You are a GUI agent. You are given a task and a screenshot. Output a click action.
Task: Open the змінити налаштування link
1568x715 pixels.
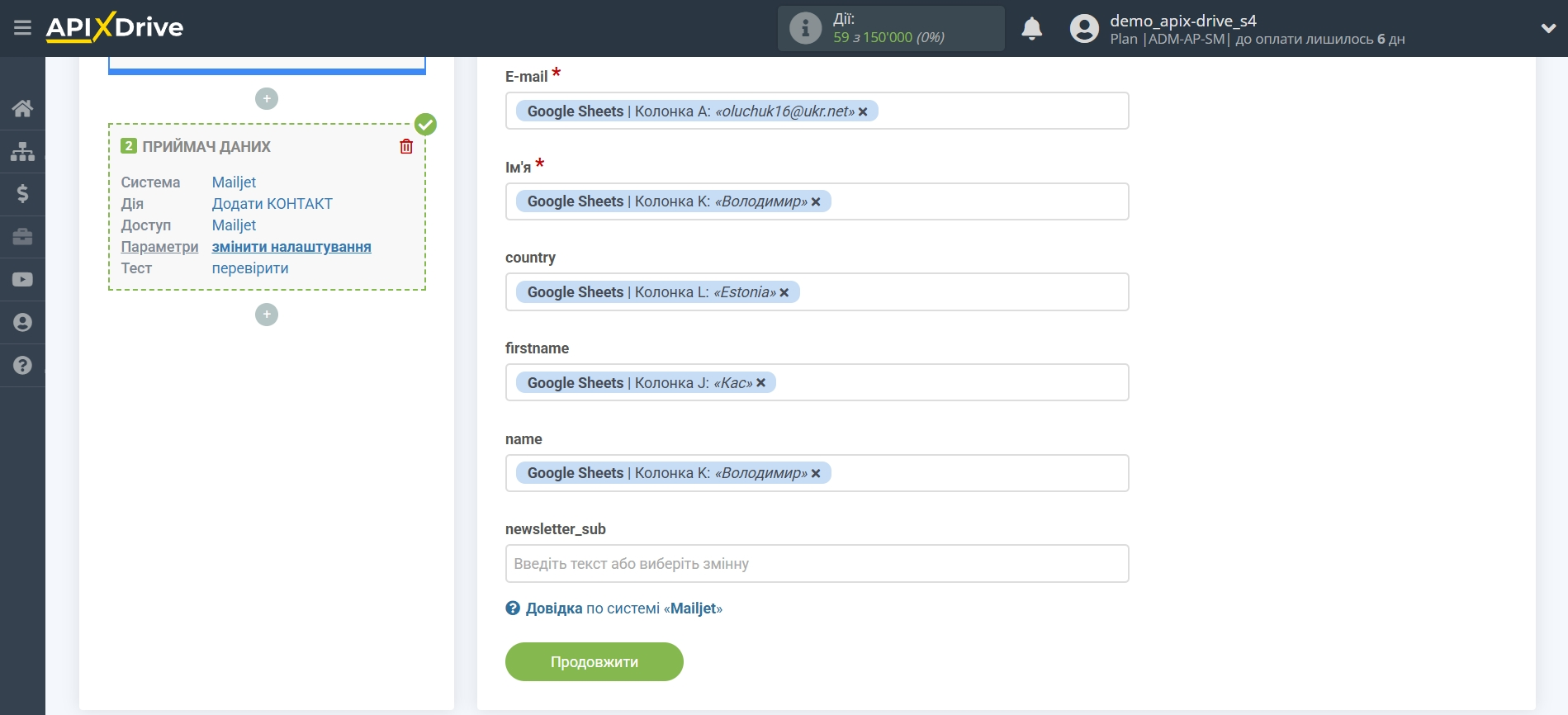click(x=291, y=247)
